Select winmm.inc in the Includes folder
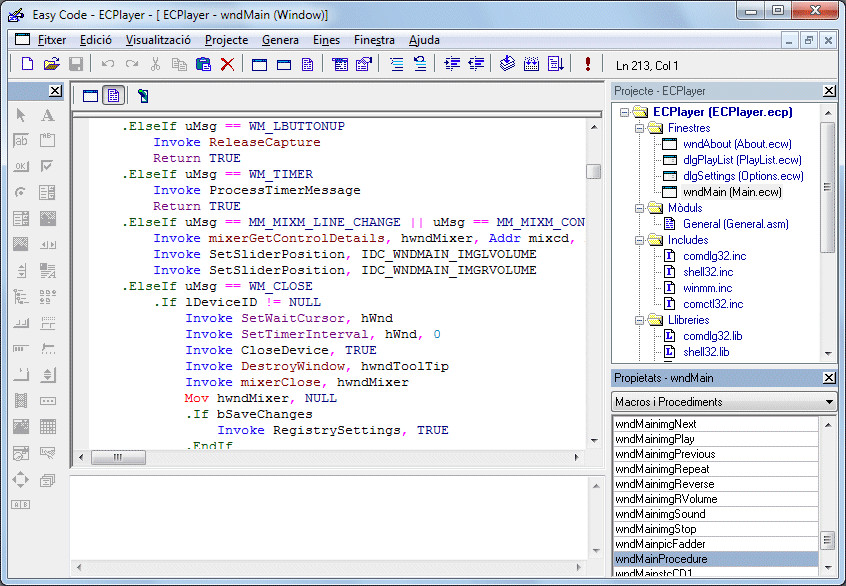 tap(707, 288)
